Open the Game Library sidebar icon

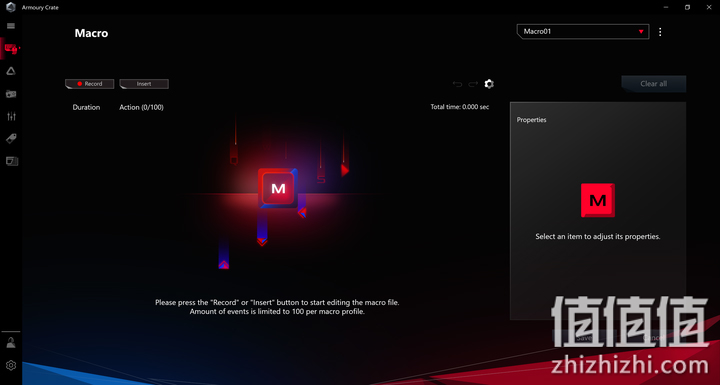pos(11,94)
